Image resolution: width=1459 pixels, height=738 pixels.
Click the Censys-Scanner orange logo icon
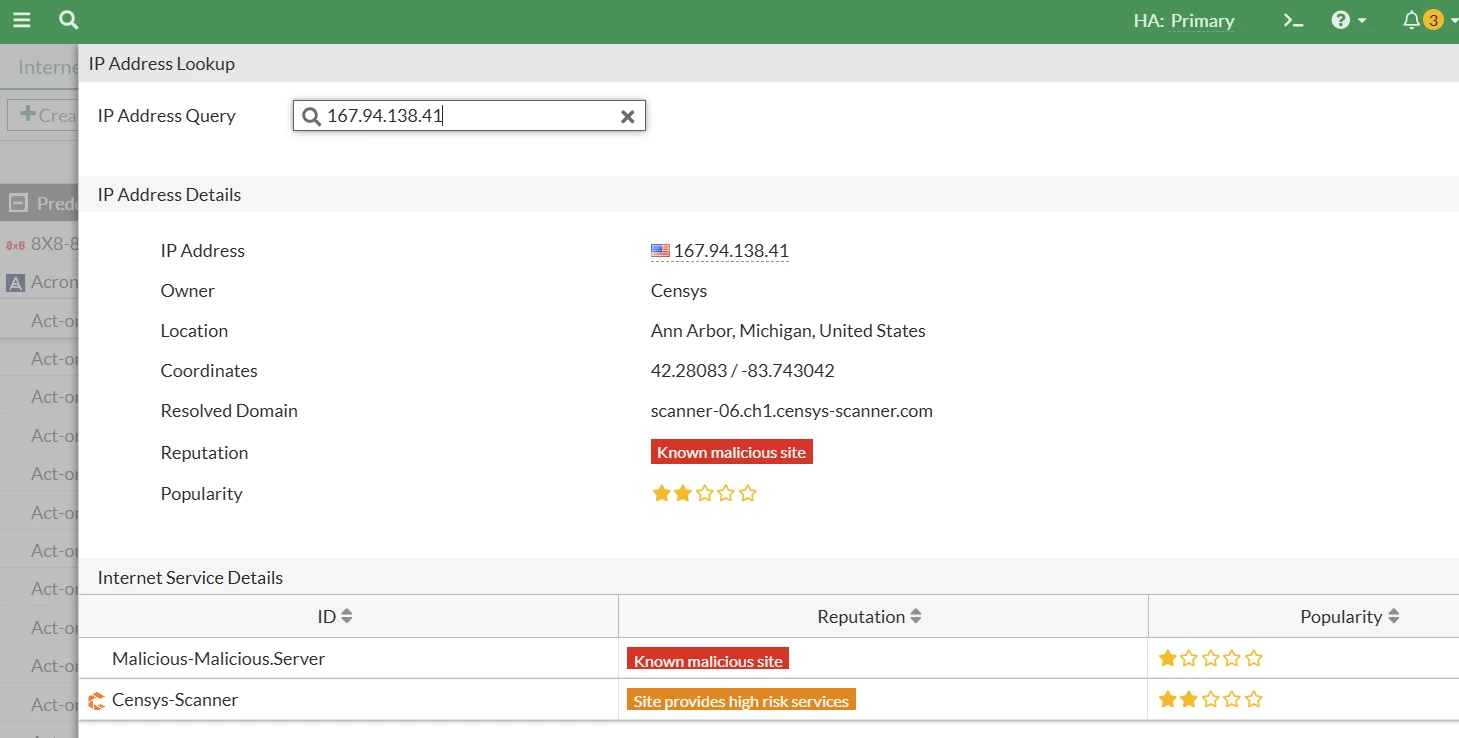pos(97,701)
